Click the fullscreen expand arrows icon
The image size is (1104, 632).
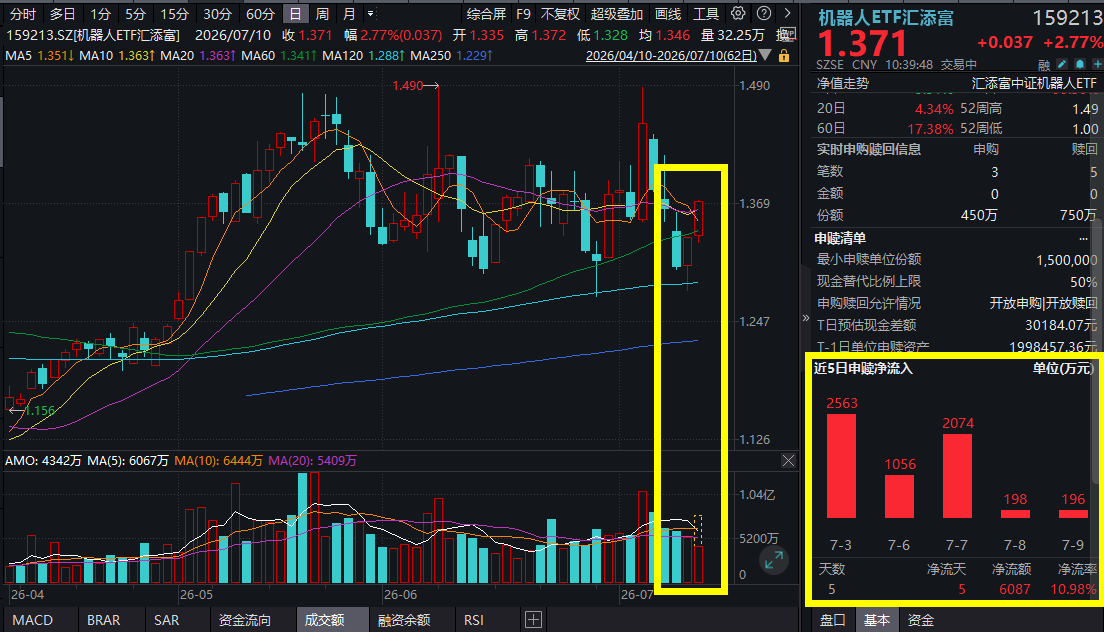click(x=773, y=560)
